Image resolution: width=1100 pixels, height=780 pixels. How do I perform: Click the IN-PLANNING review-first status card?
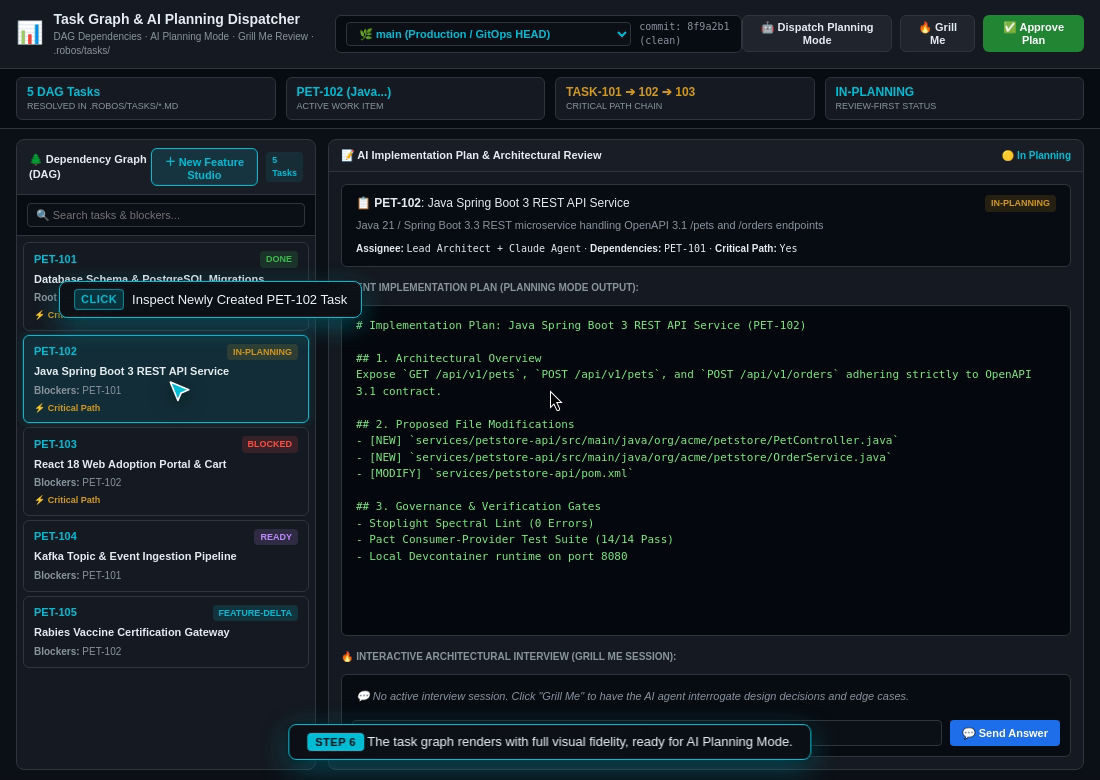(x=954, y=98)
